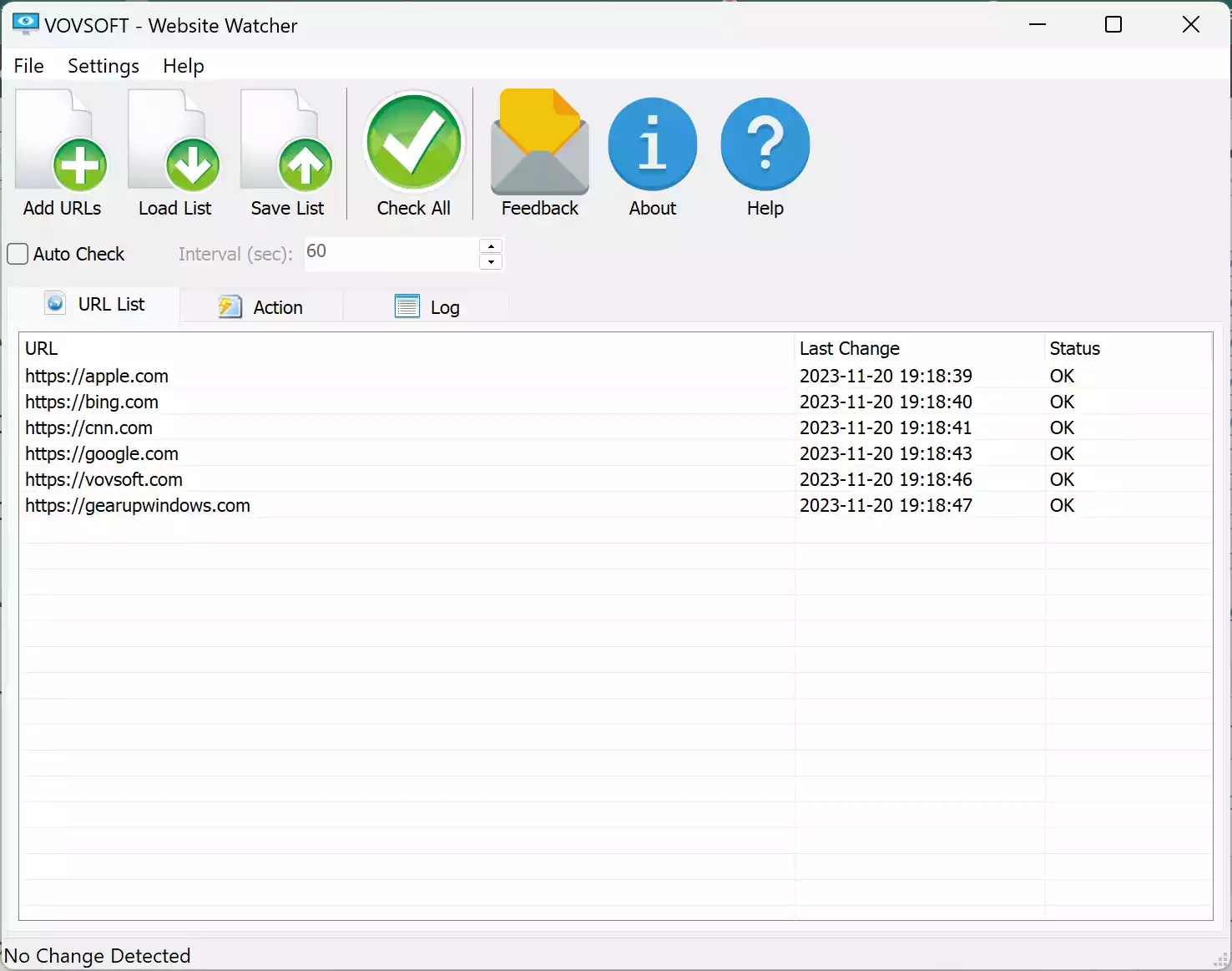Open the Settings menu

(104, 66)
